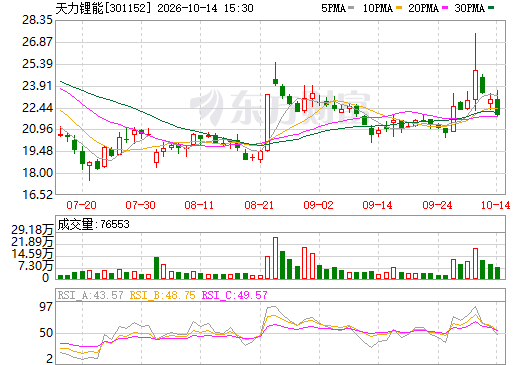This screenshot has height=365, width=520.
Task: Click the last green volume bar at 10-14
Action: tap(498, 273)
